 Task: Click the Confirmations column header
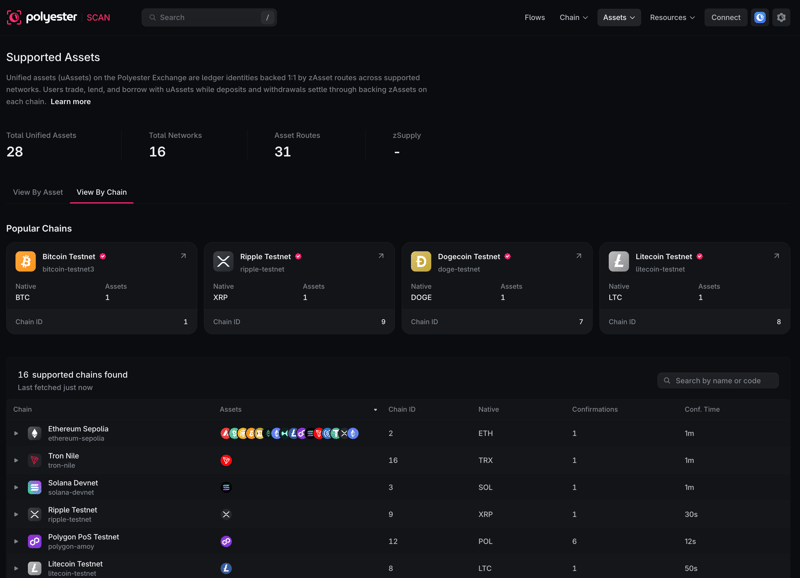(595, 410)
